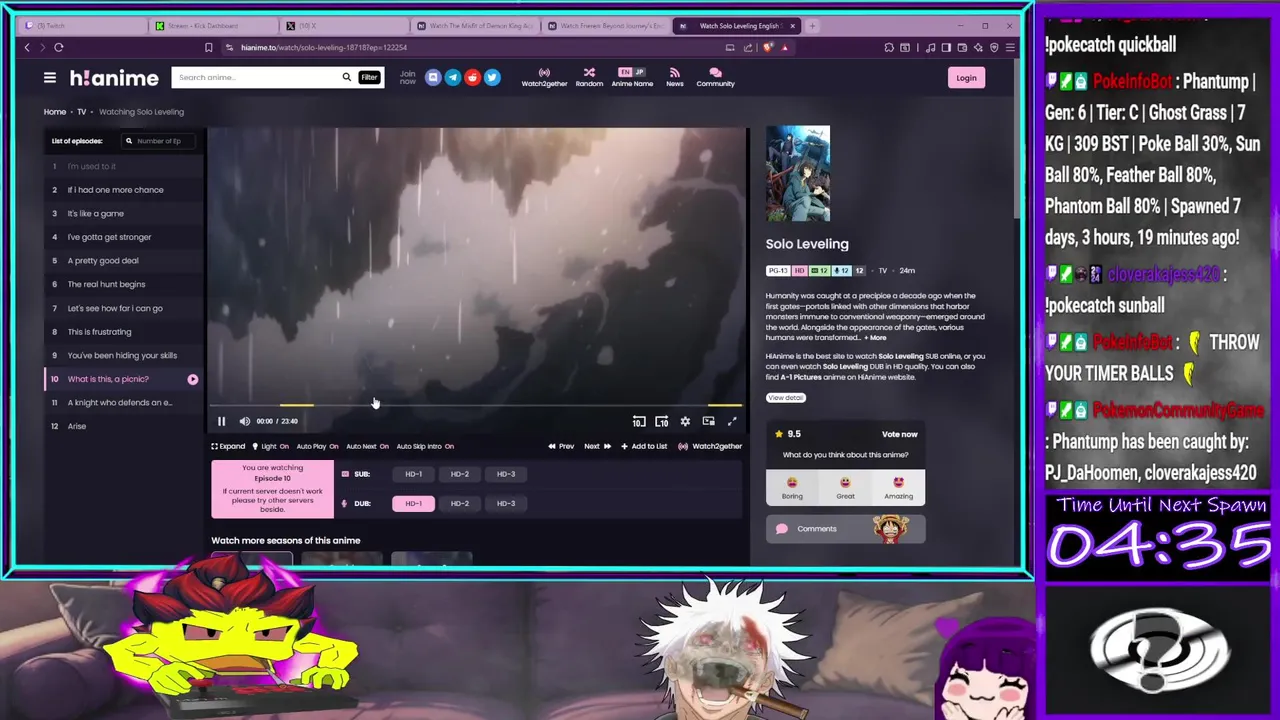1280x720 pixels.
Task: Click the browser address bar URL
Action: (x=324, y=47)
